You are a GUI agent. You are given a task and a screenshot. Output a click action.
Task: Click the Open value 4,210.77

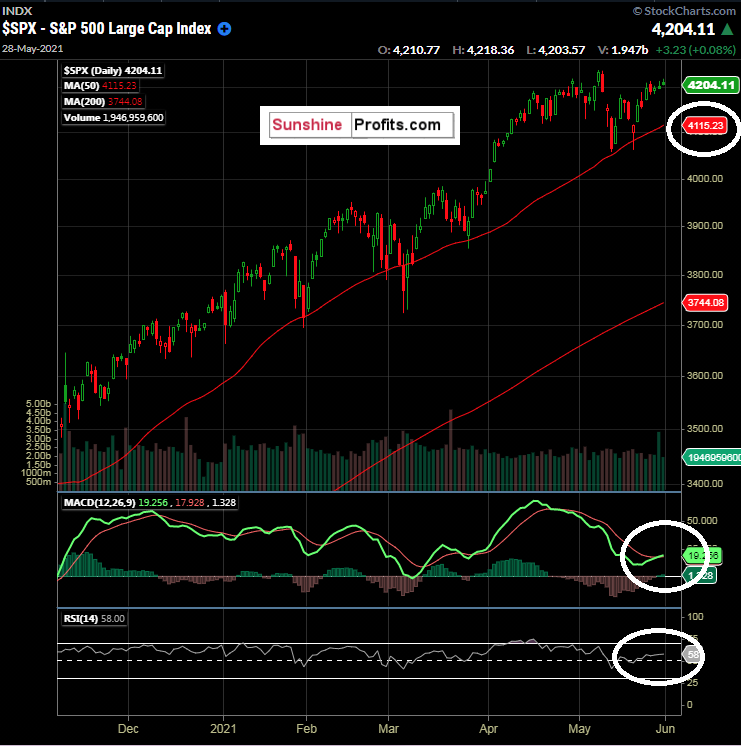pos(416,50)
